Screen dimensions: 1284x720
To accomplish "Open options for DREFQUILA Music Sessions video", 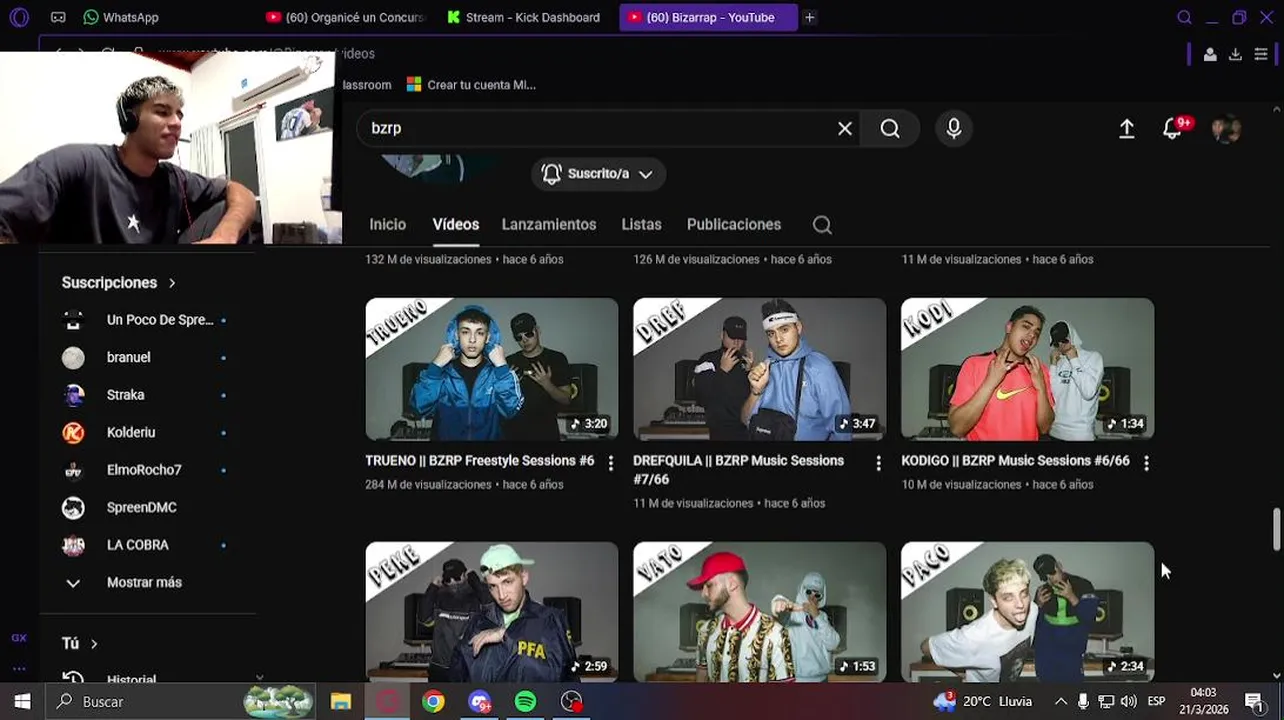I will click(x=878, y=463).
